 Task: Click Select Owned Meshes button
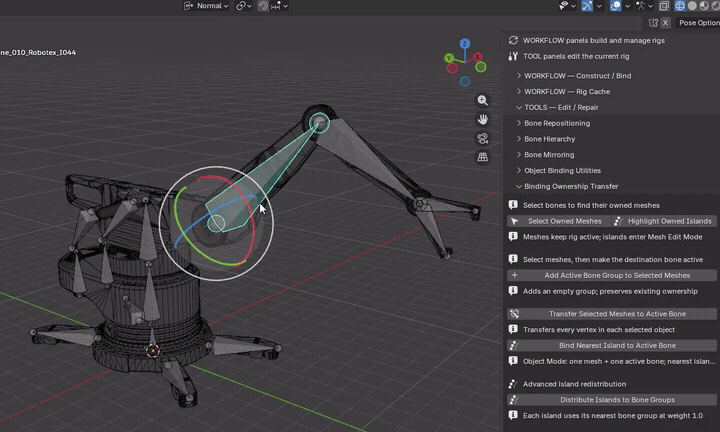pyautogui.click(x=559, y=221)
